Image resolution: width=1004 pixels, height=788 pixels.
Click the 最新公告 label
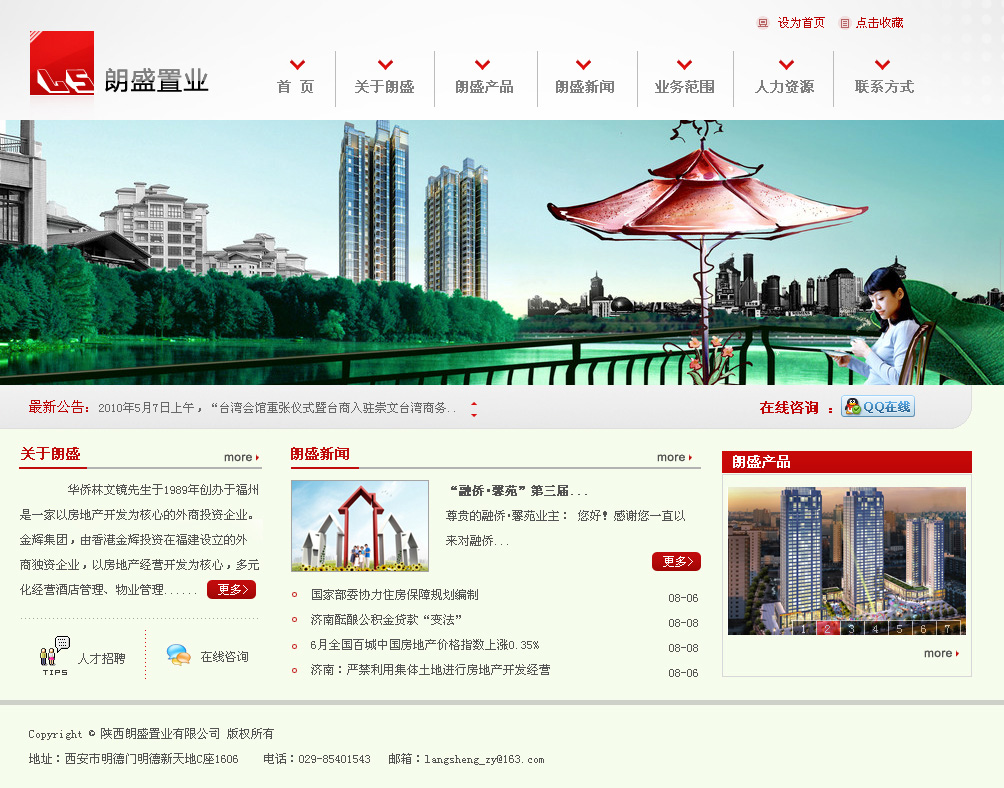[59, 407]
